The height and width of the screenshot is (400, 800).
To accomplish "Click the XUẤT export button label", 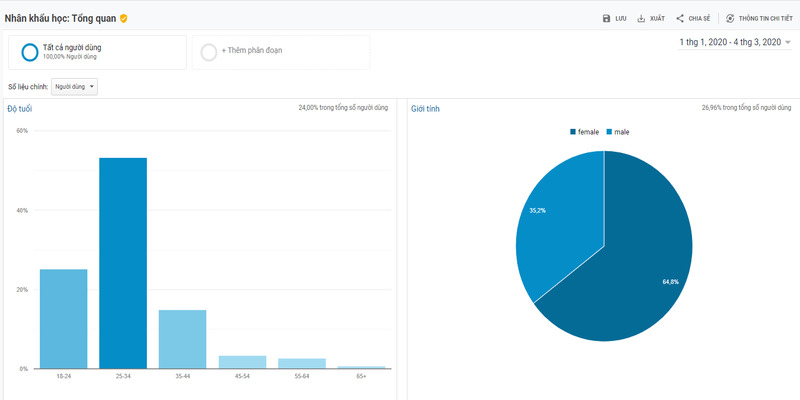I will coord(657,18).
